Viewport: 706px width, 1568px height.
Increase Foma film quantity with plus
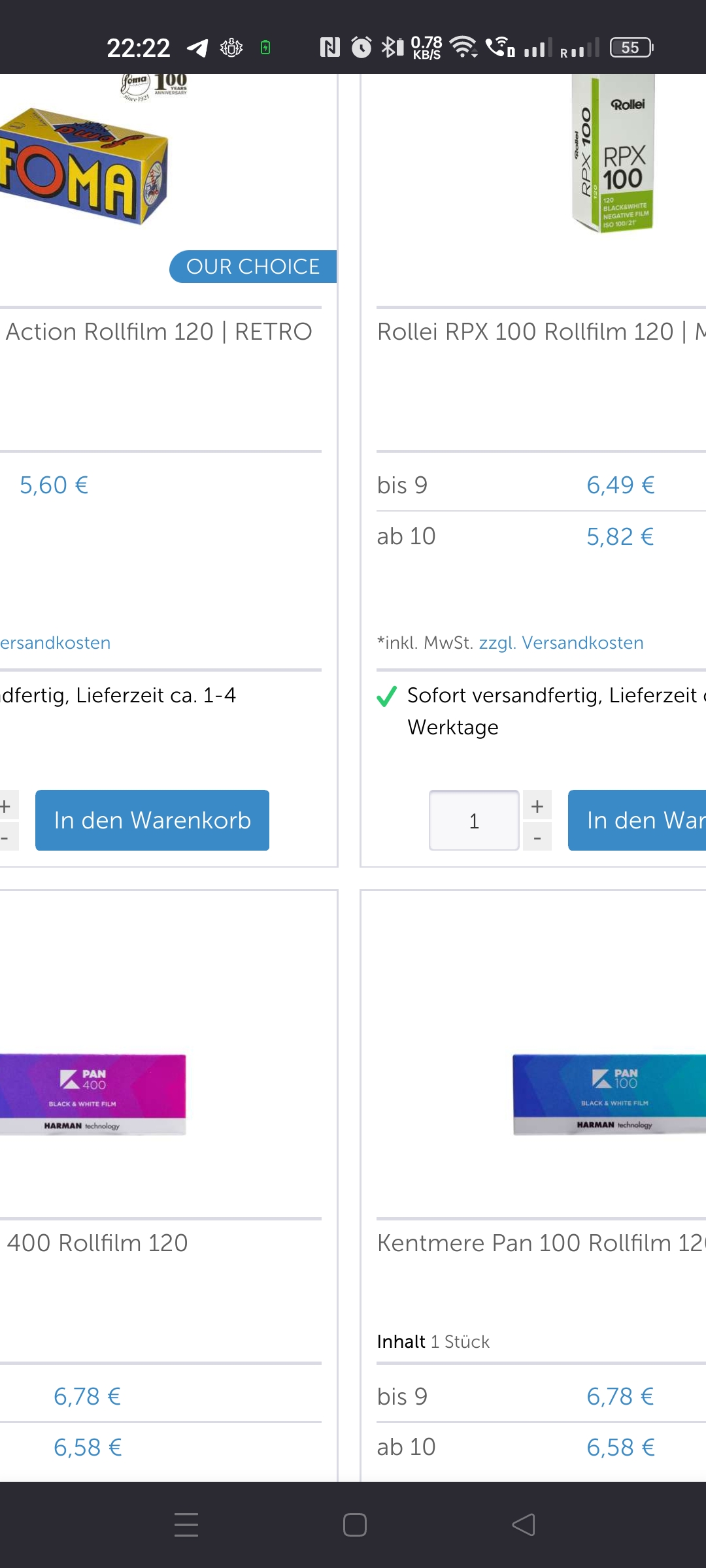point(7,806)
